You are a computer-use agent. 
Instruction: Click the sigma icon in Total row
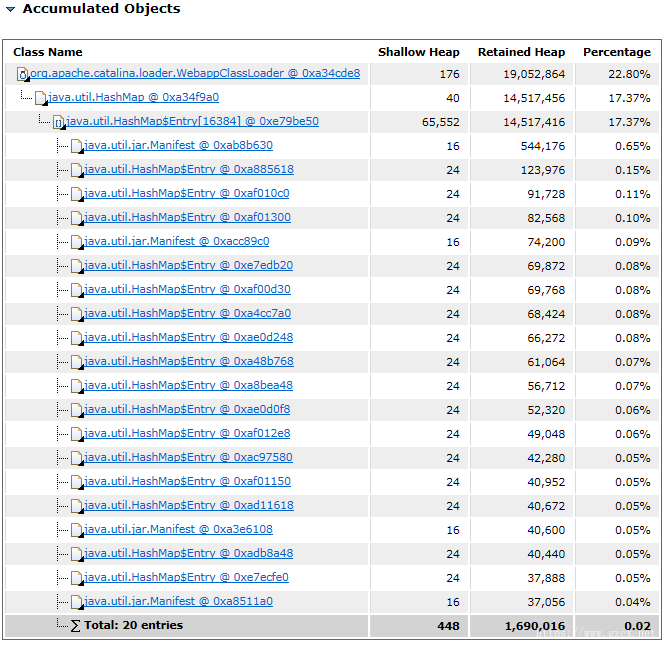75,626
